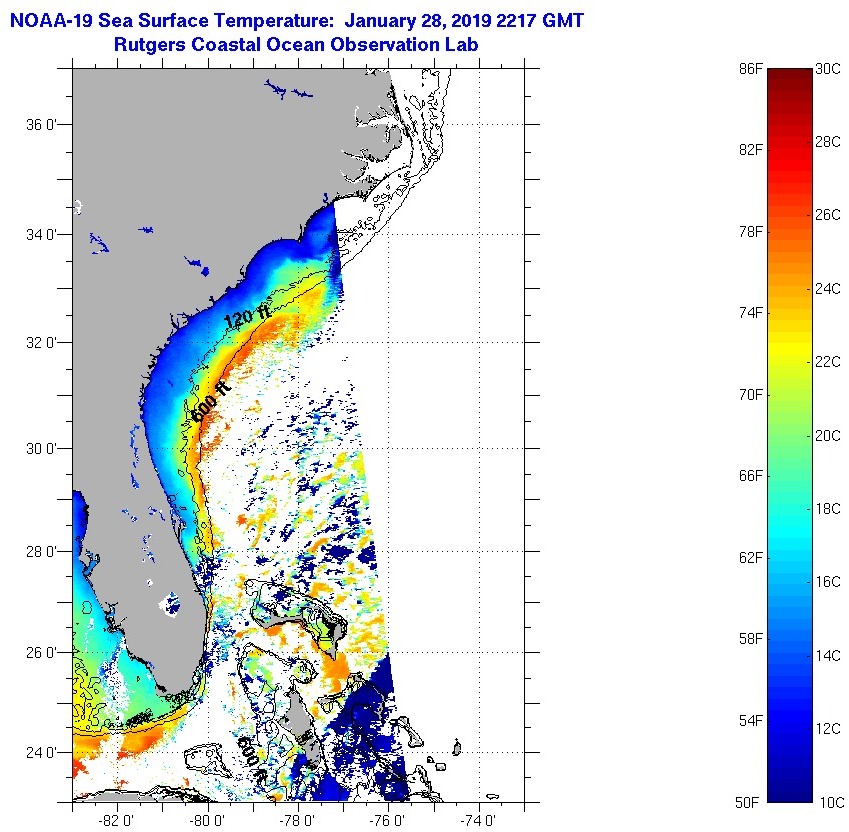Click the 20C label beside the color bar
Image resolution: width=849 pixels, height=832 pixels.
tap(828, 435)
